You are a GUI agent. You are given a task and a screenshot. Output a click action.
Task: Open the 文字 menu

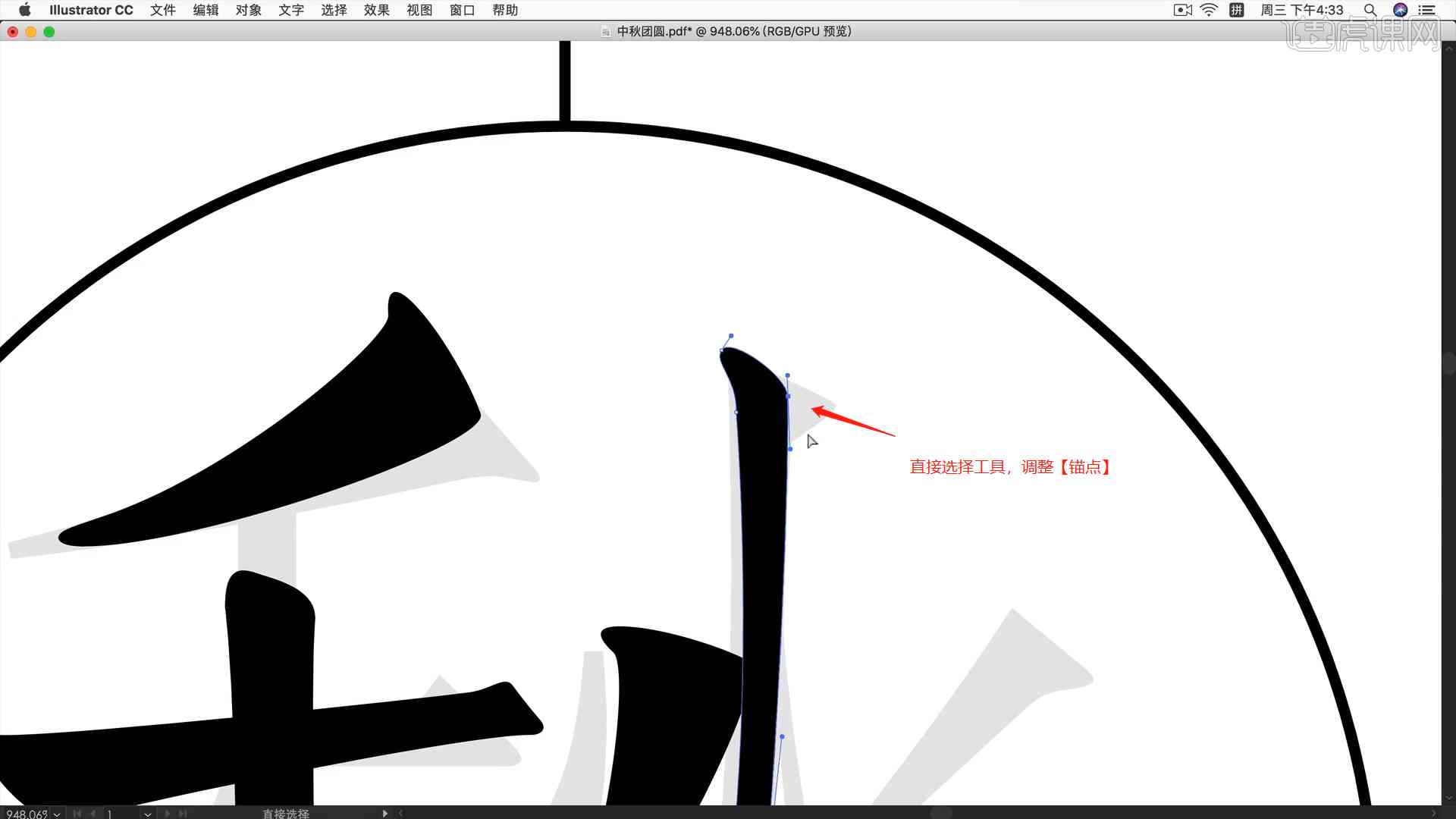tap(291, 10)
